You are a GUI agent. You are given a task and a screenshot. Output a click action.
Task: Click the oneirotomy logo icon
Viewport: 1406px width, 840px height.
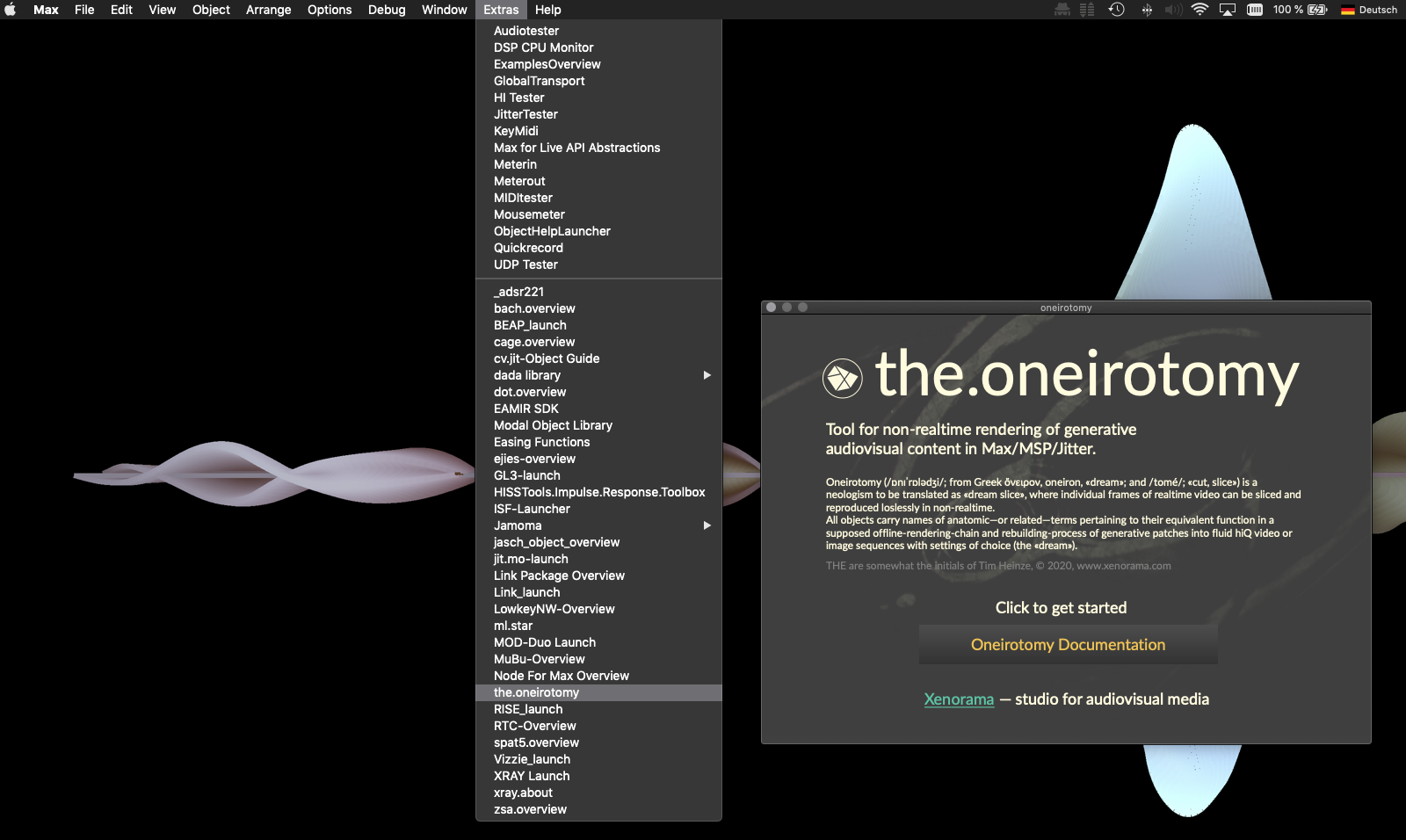click(842, 378)
